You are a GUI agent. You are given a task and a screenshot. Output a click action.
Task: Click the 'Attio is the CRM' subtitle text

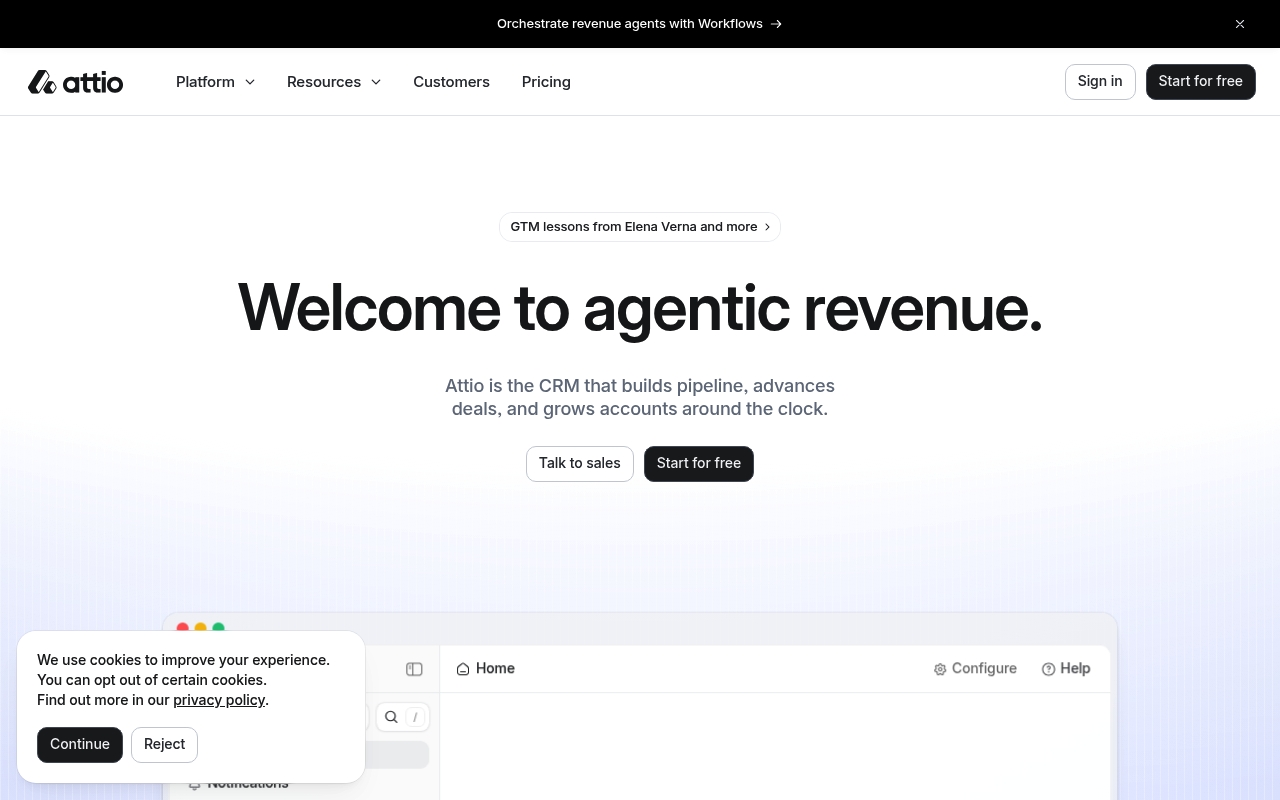[640, 397]
